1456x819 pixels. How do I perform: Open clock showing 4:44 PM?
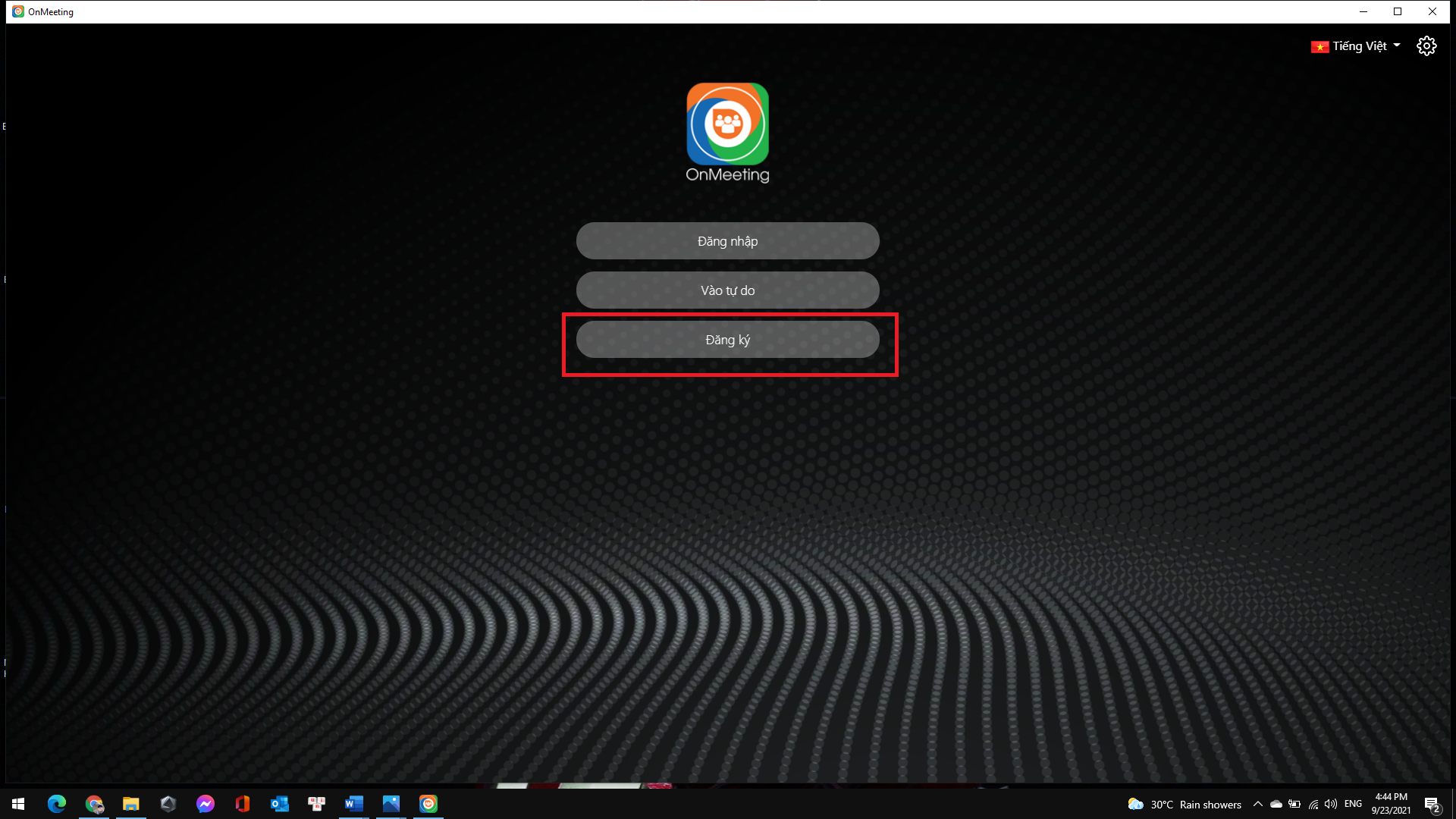1391,804
